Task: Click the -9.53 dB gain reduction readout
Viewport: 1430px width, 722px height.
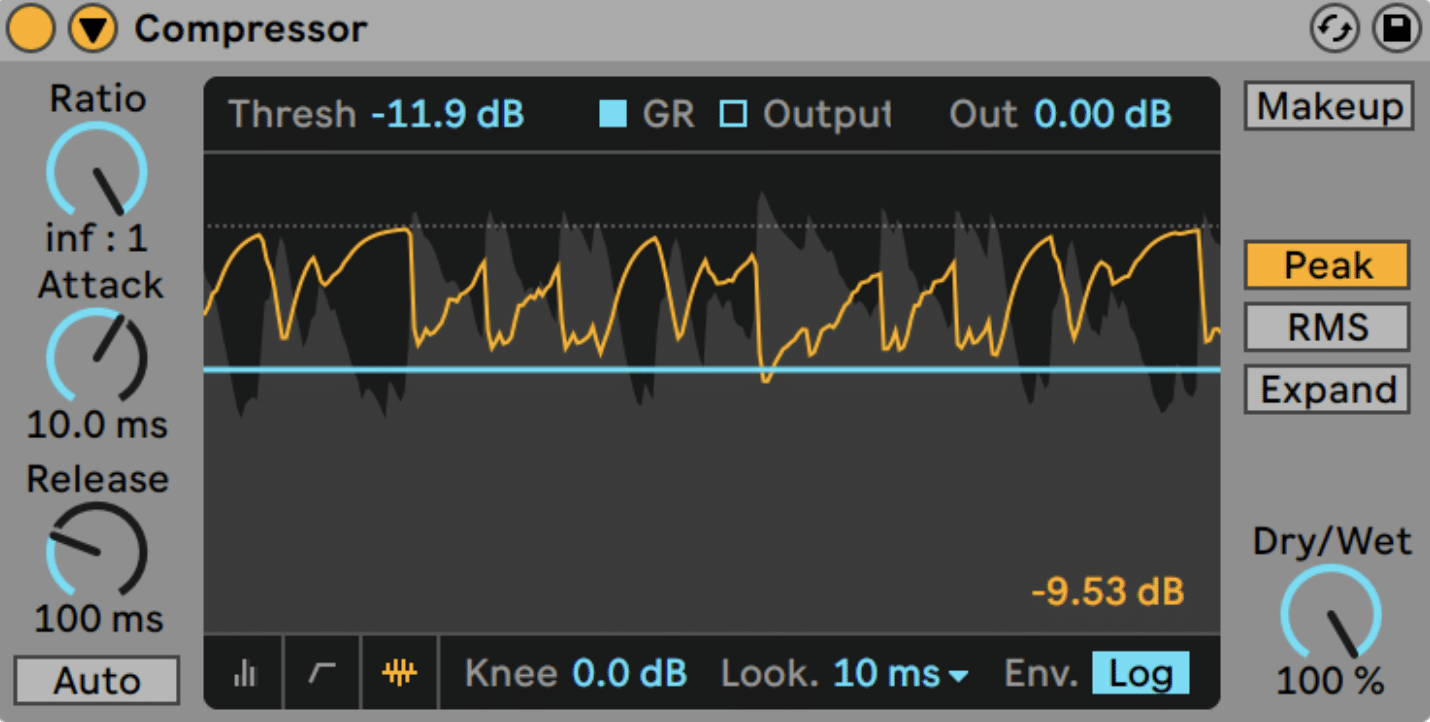Action: pos(1108,591)
